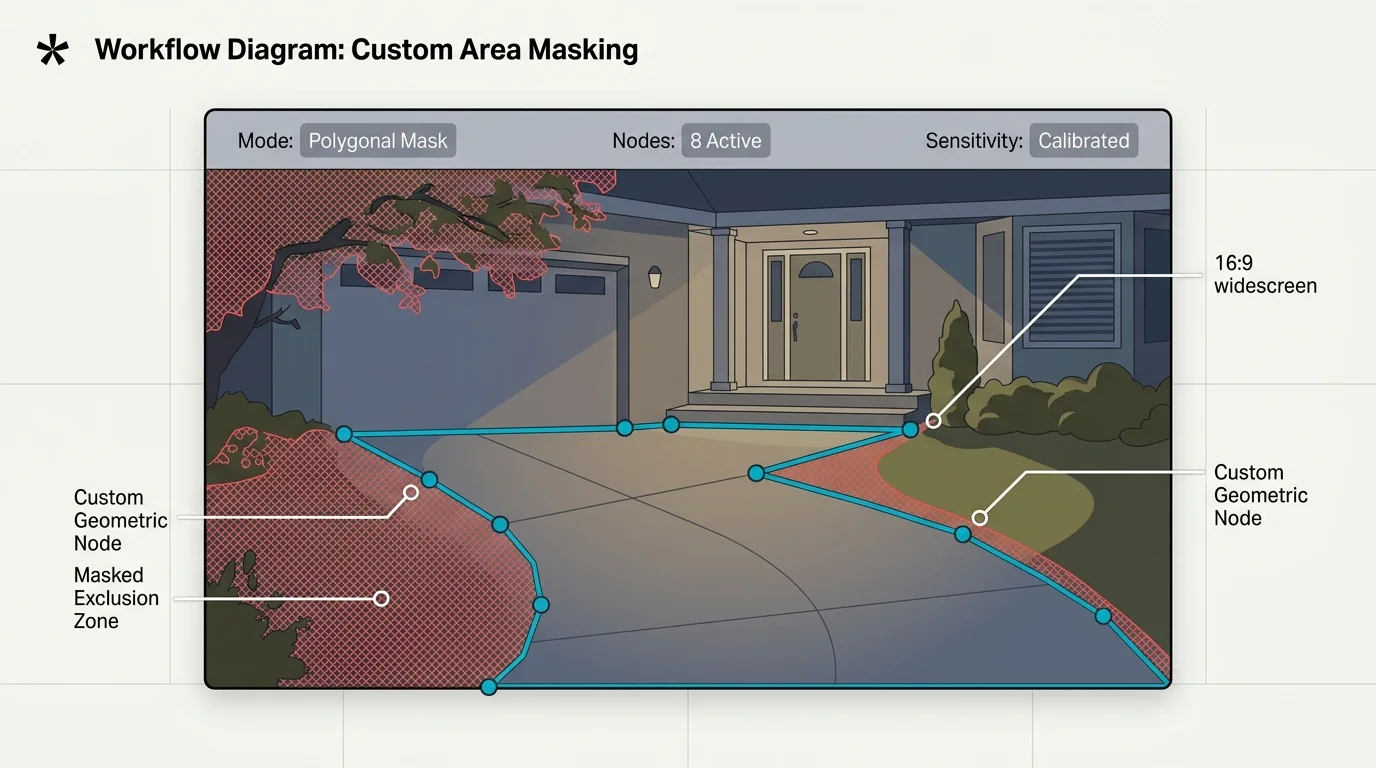The height and width of the screenshot is (768, 1376).
Task: Select the inward notch node left of the lawn tip
Action: coord(757,473)
